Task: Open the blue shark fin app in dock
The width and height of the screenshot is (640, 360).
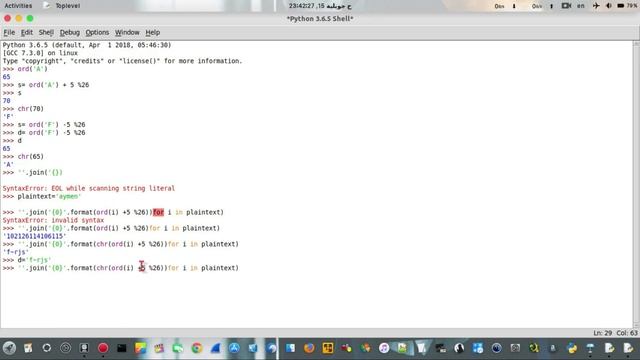Action: pos(216,348)
